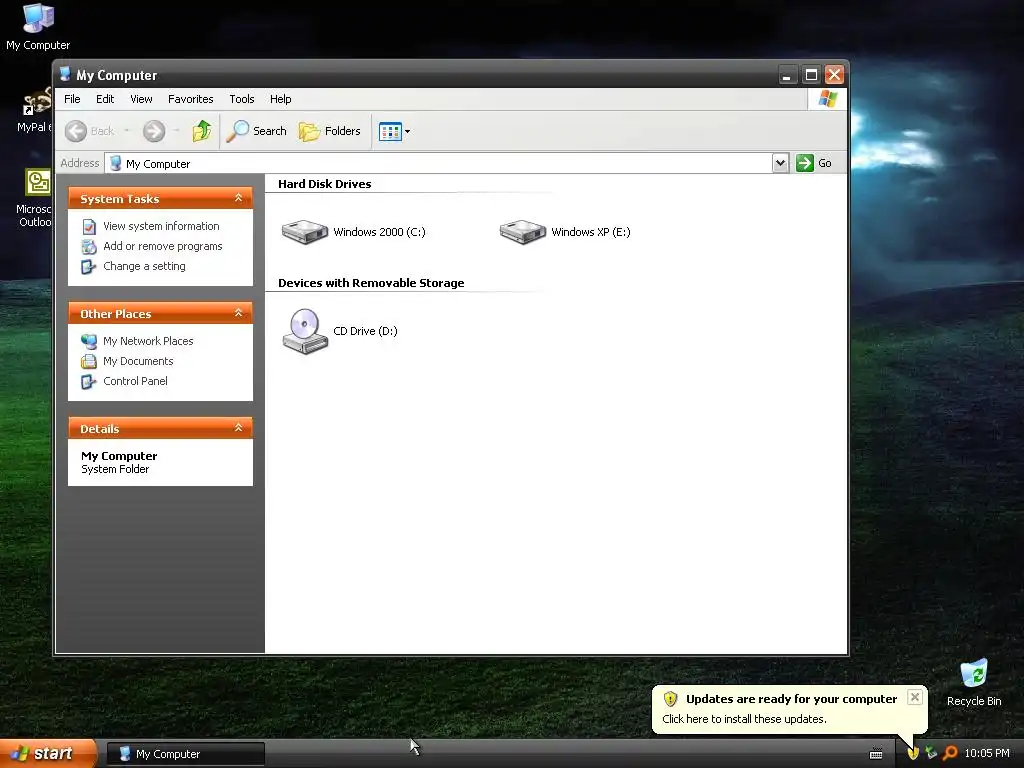Open the Back history dropdown arrow
This screenshot has height=768, width=1024.
pos(127,131)
